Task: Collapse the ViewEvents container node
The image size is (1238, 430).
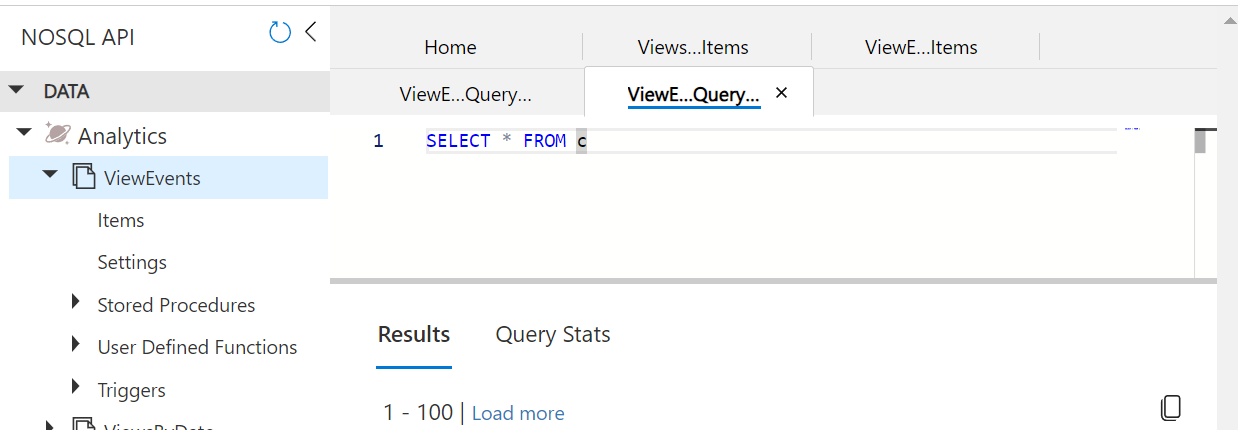Action: (50, 175)
